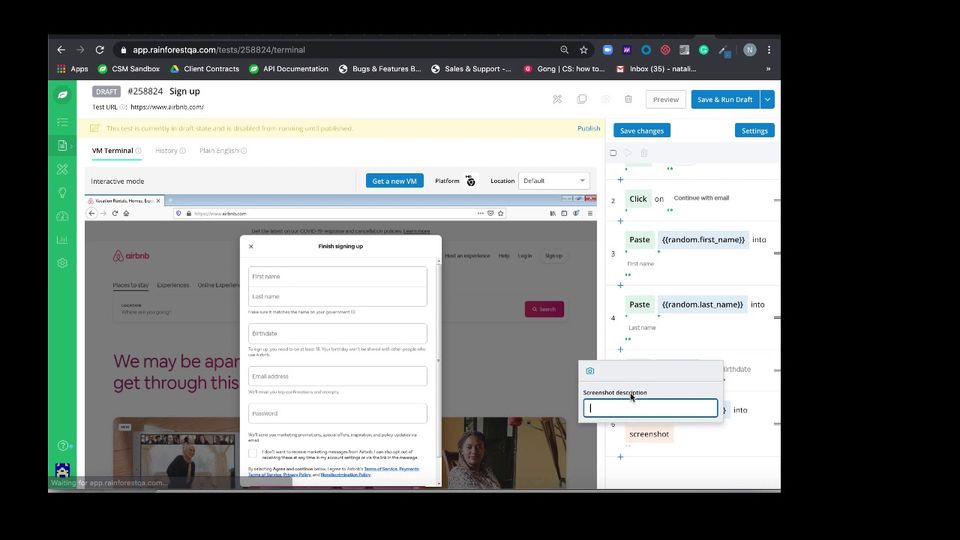Click the Preview button
Screen dimensions: 960x540
point(666,99)
